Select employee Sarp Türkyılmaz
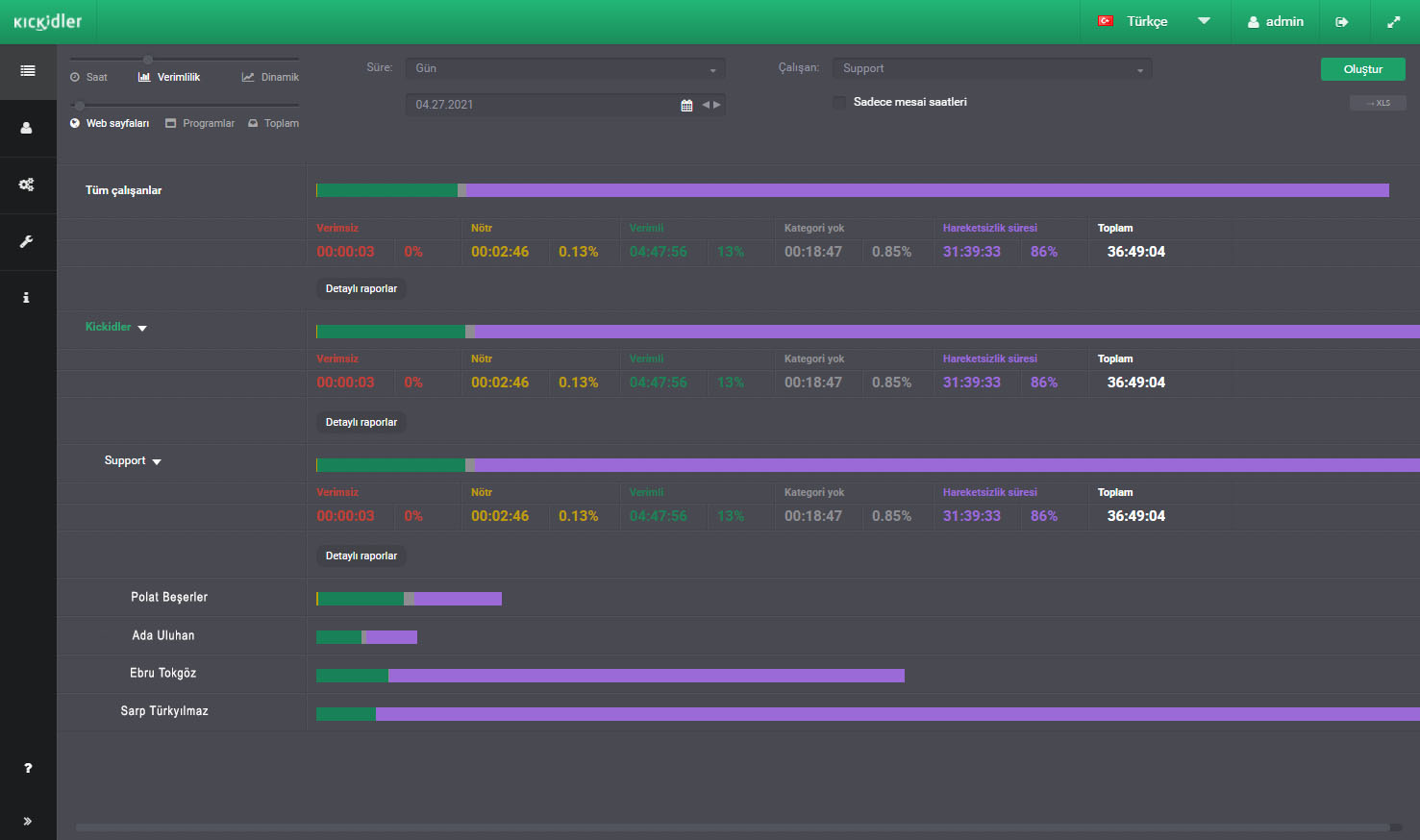Viewport: 1420px width, 840px height. point(164,711)
